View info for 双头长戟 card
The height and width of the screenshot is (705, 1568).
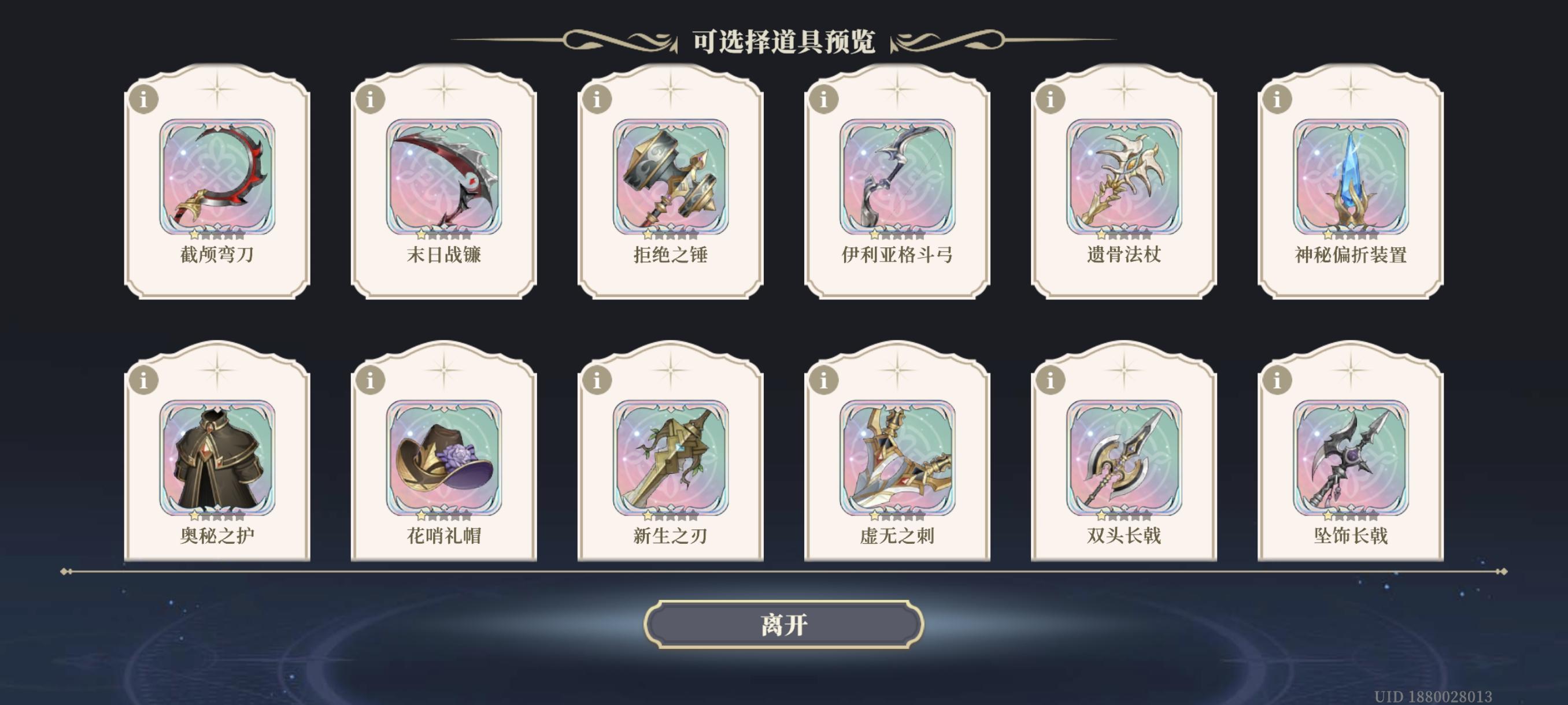(x=1050, y=380)
